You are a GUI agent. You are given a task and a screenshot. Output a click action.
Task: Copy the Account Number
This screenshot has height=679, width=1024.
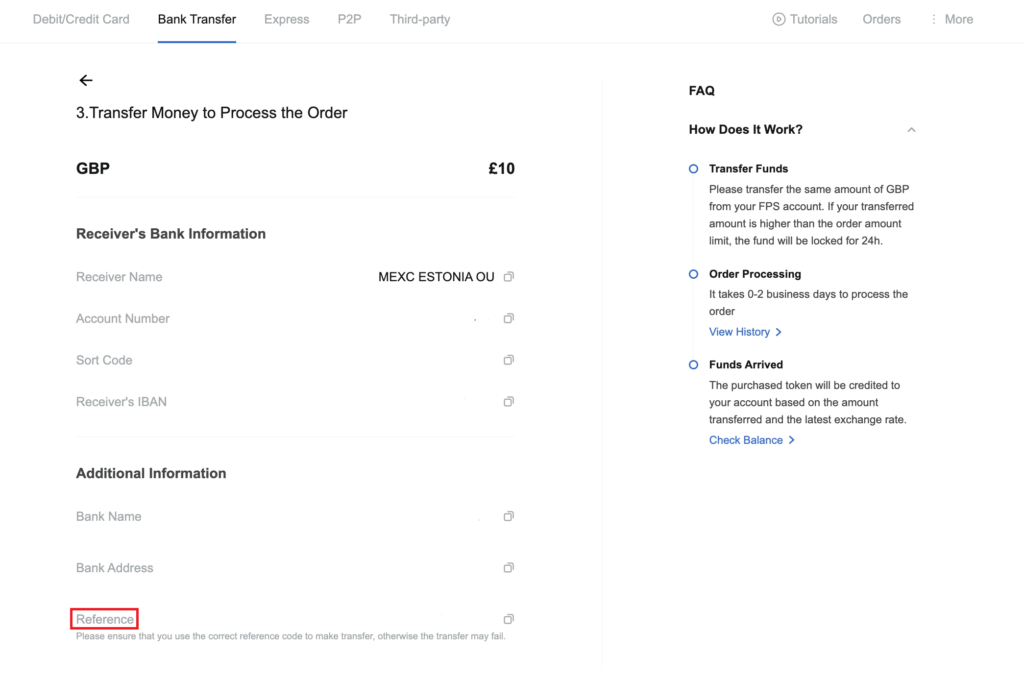click(509, 319)
